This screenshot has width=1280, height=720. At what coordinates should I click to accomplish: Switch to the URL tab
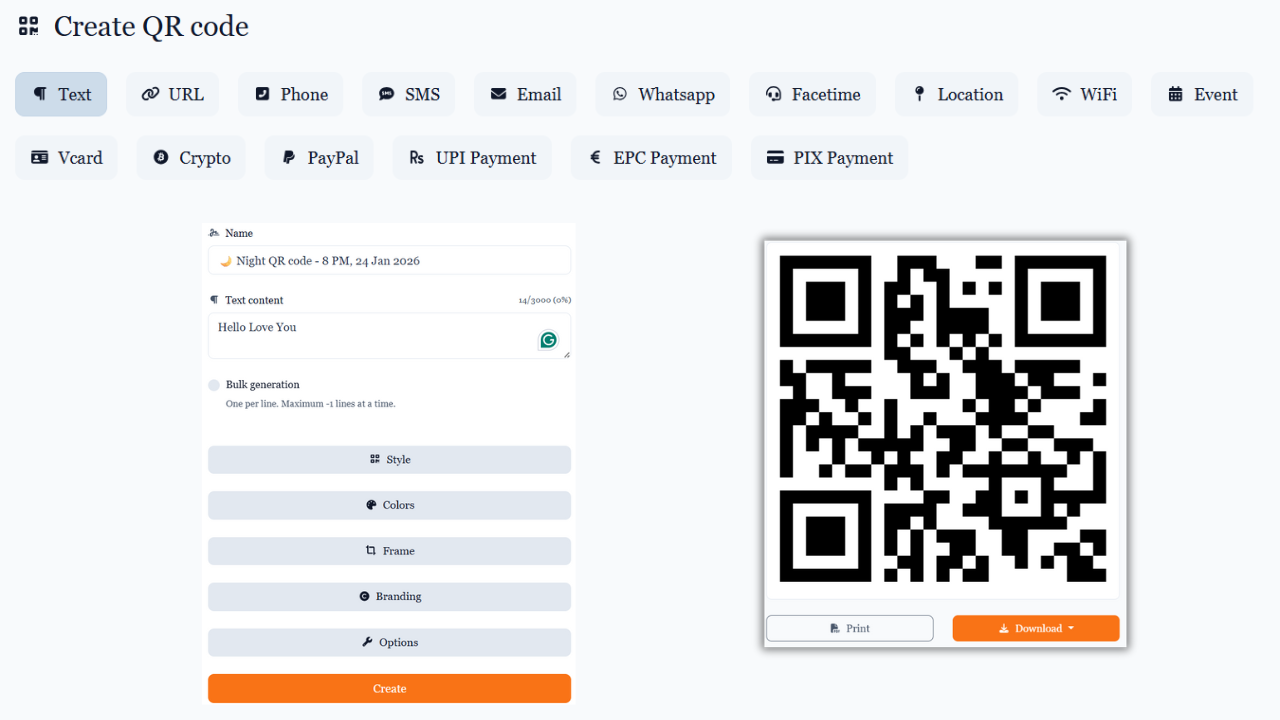(172, 94)
